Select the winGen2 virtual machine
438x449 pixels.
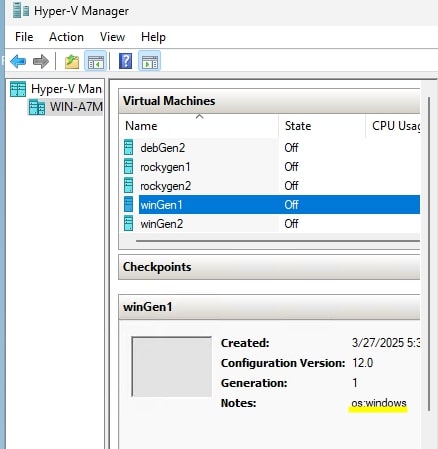click(x=162, y=224)
